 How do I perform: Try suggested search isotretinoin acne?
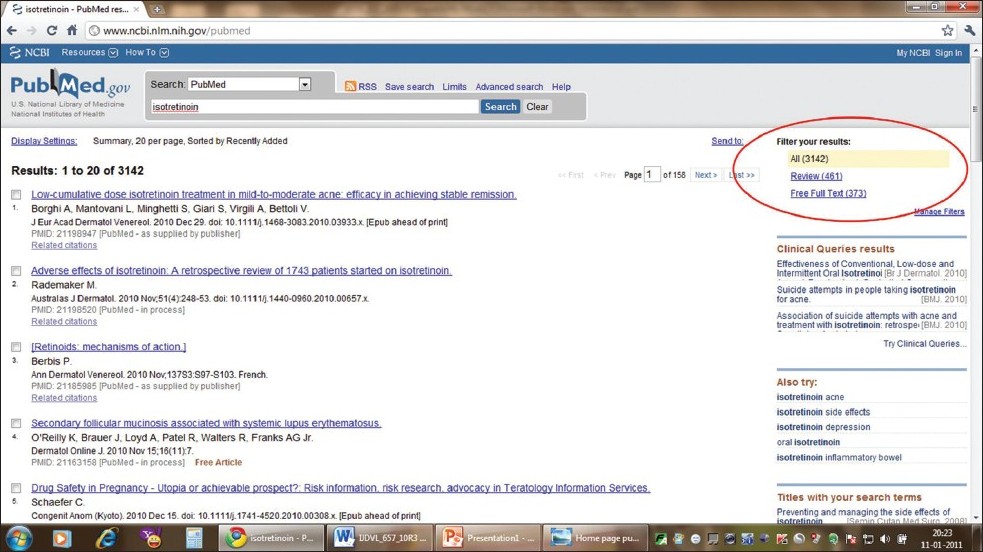[x=810, y=397]
